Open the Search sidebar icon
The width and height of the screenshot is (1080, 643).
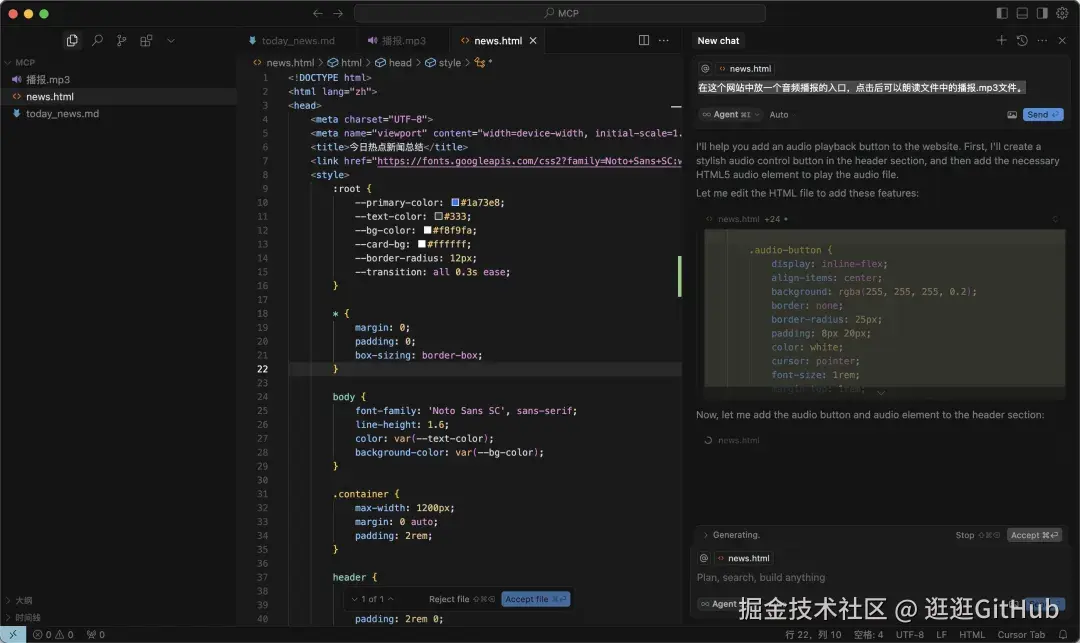click(97, 41)
